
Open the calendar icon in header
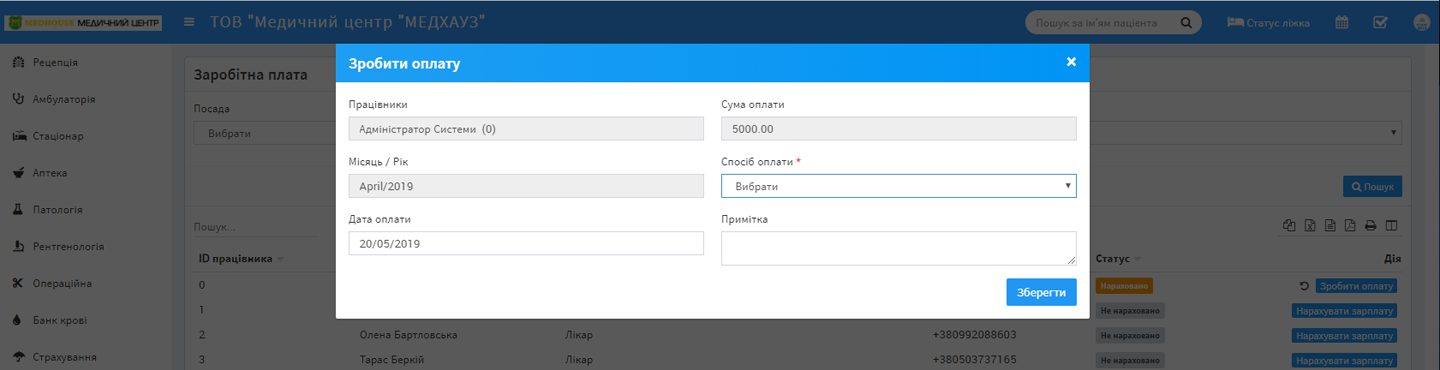click(1342, 22)
